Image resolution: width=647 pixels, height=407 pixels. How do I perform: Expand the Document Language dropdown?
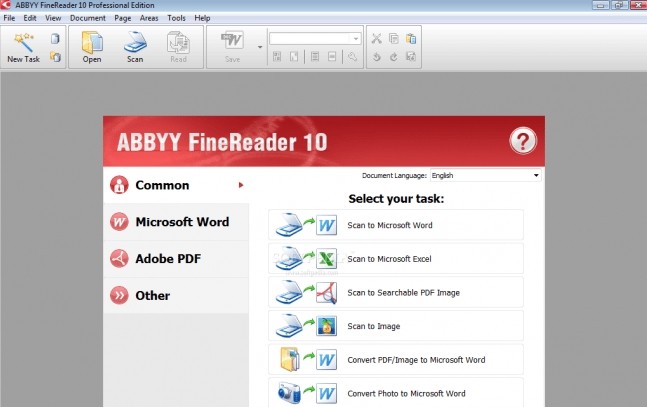point(537,175)
